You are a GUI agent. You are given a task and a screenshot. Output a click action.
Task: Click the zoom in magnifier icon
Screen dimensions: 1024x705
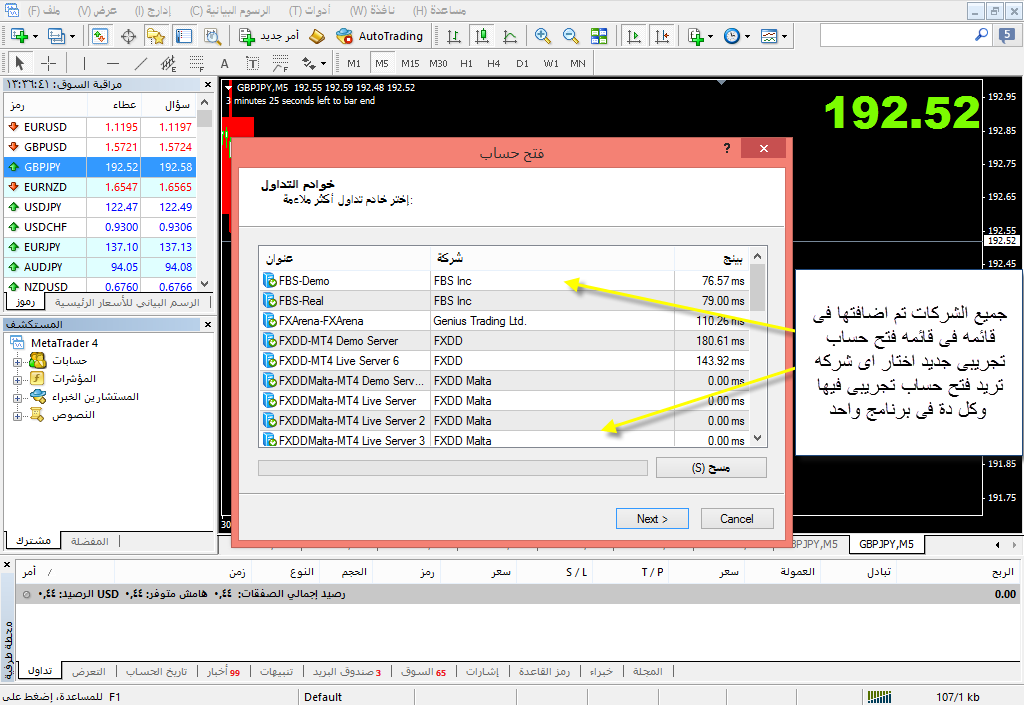point(543,36)
